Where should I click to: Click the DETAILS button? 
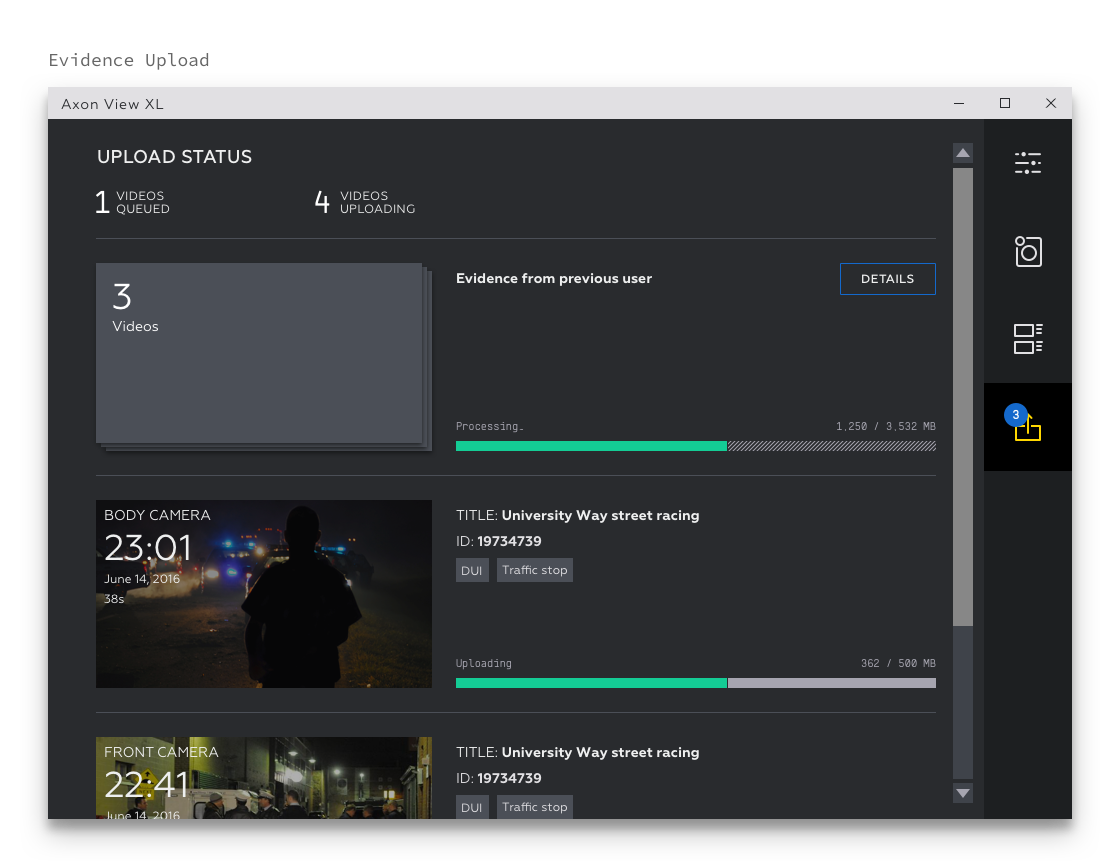(x=887, y=279)
